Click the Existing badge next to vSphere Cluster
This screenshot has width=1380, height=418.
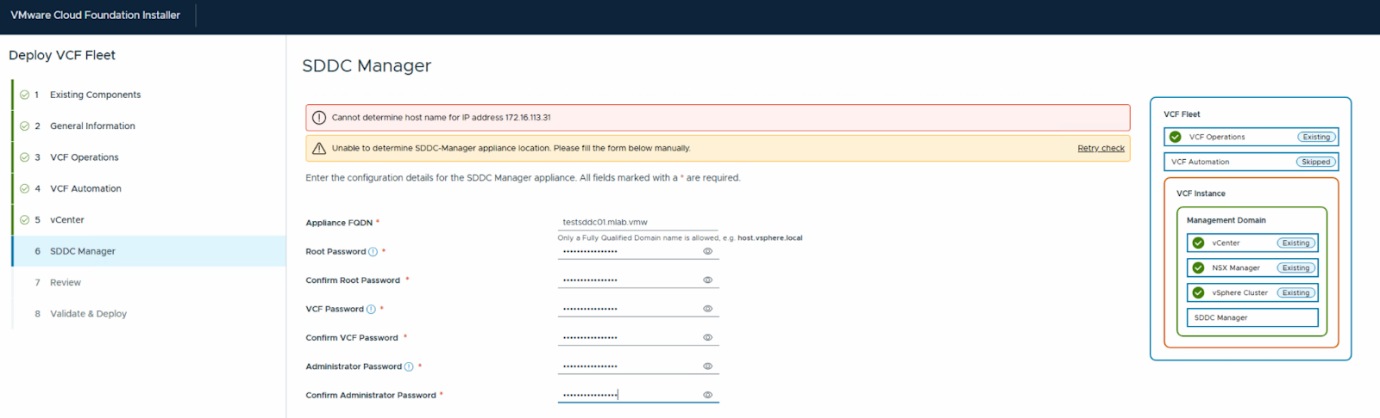(1296, 293)
